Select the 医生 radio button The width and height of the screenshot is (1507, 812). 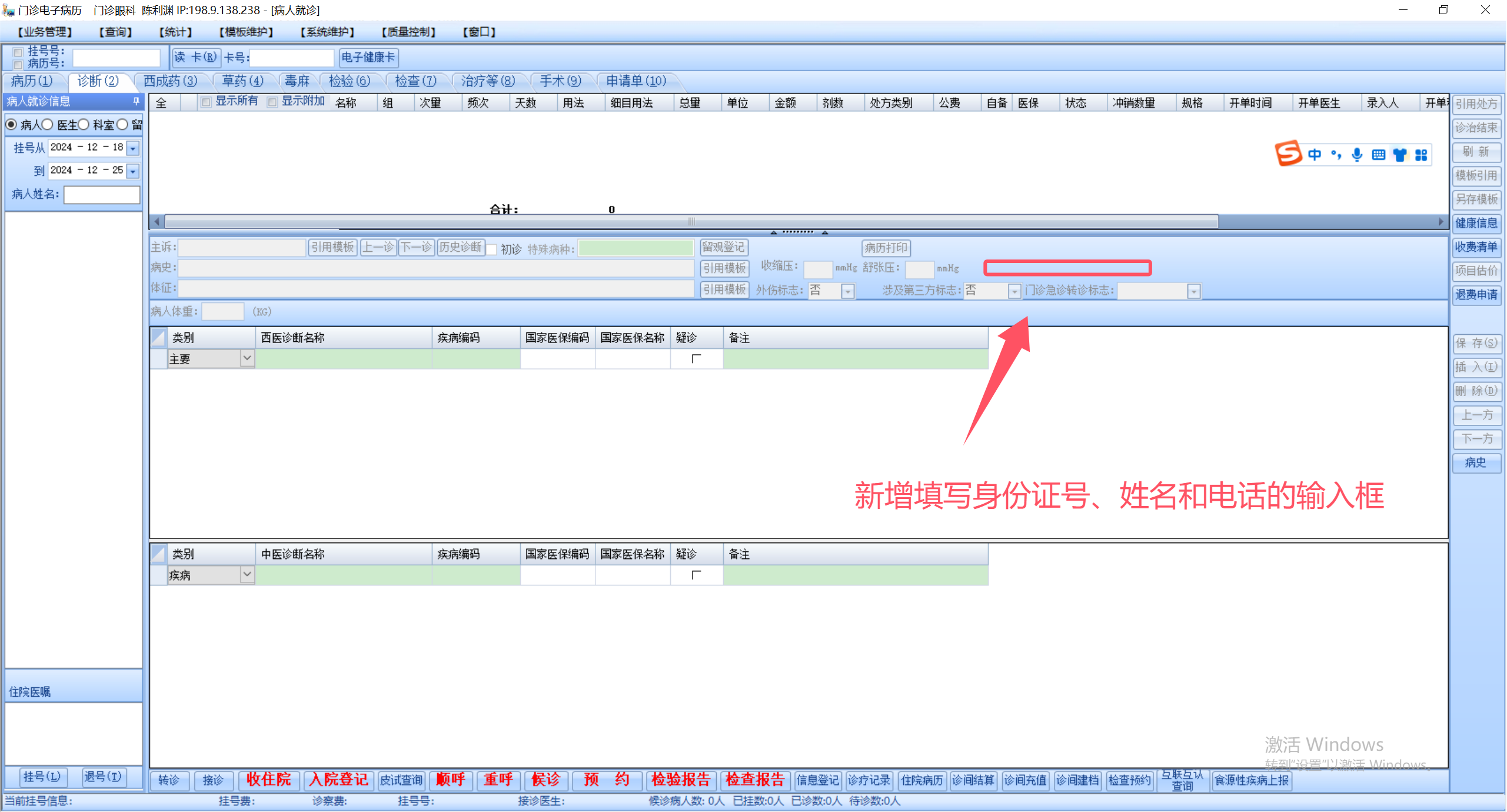pyautogui.click(x=48, y=125)
